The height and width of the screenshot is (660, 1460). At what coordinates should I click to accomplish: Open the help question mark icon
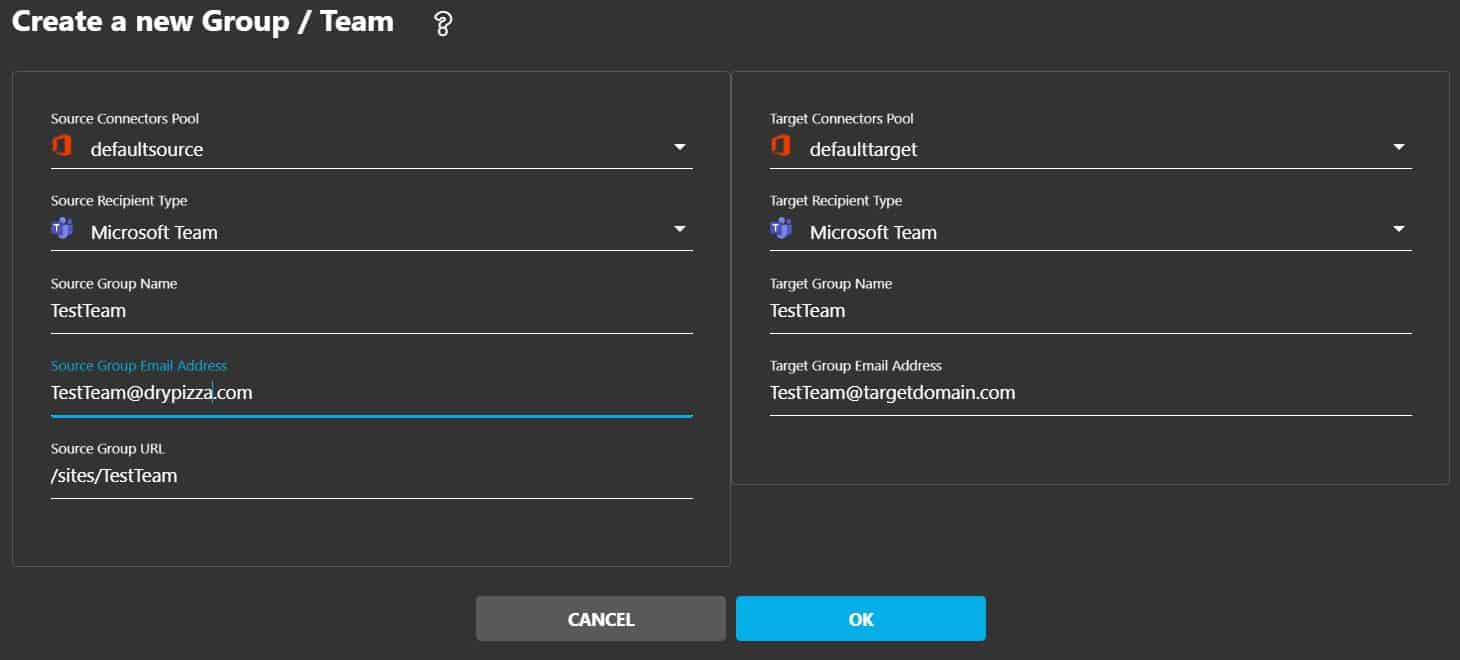pyautogui.click(x=443, y=25)
